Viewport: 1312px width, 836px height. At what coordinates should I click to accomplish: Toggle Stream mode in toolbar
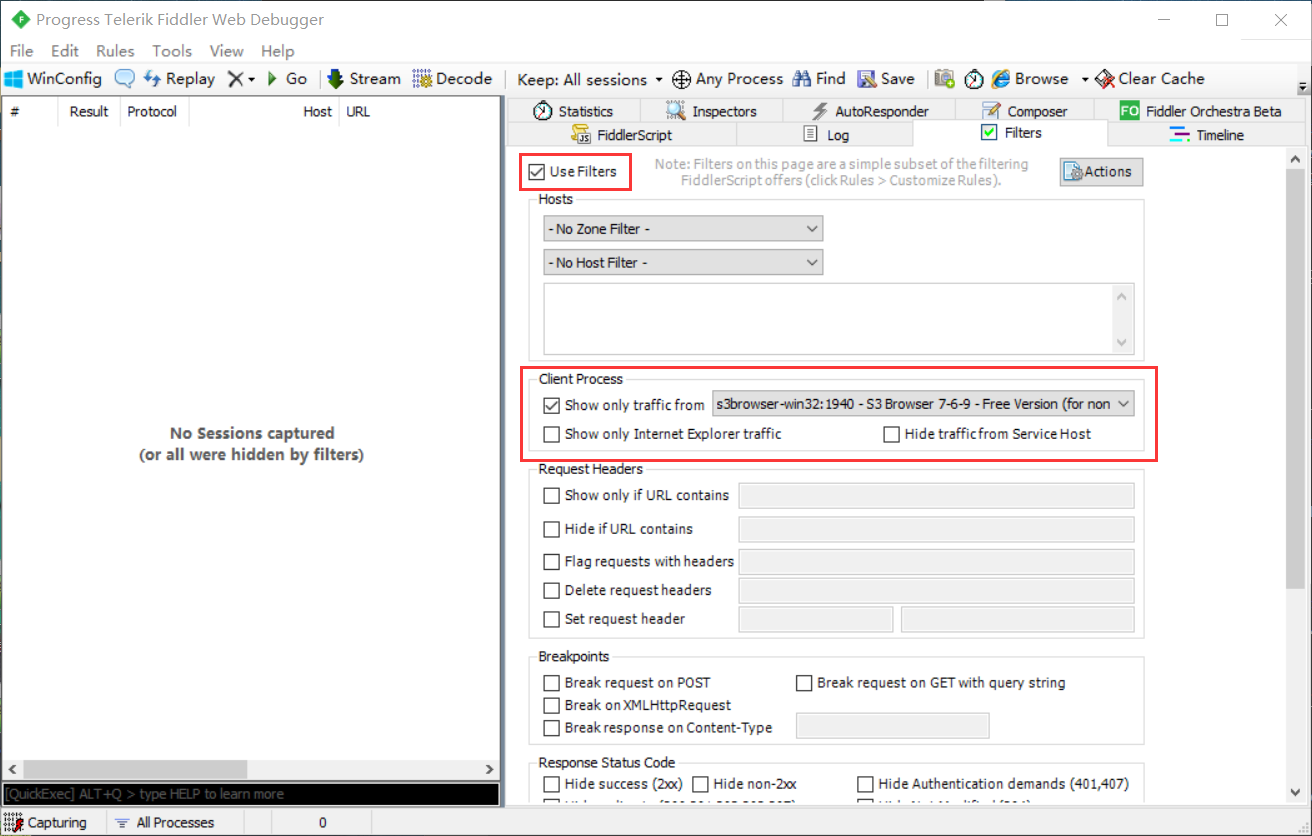[363, 79]
